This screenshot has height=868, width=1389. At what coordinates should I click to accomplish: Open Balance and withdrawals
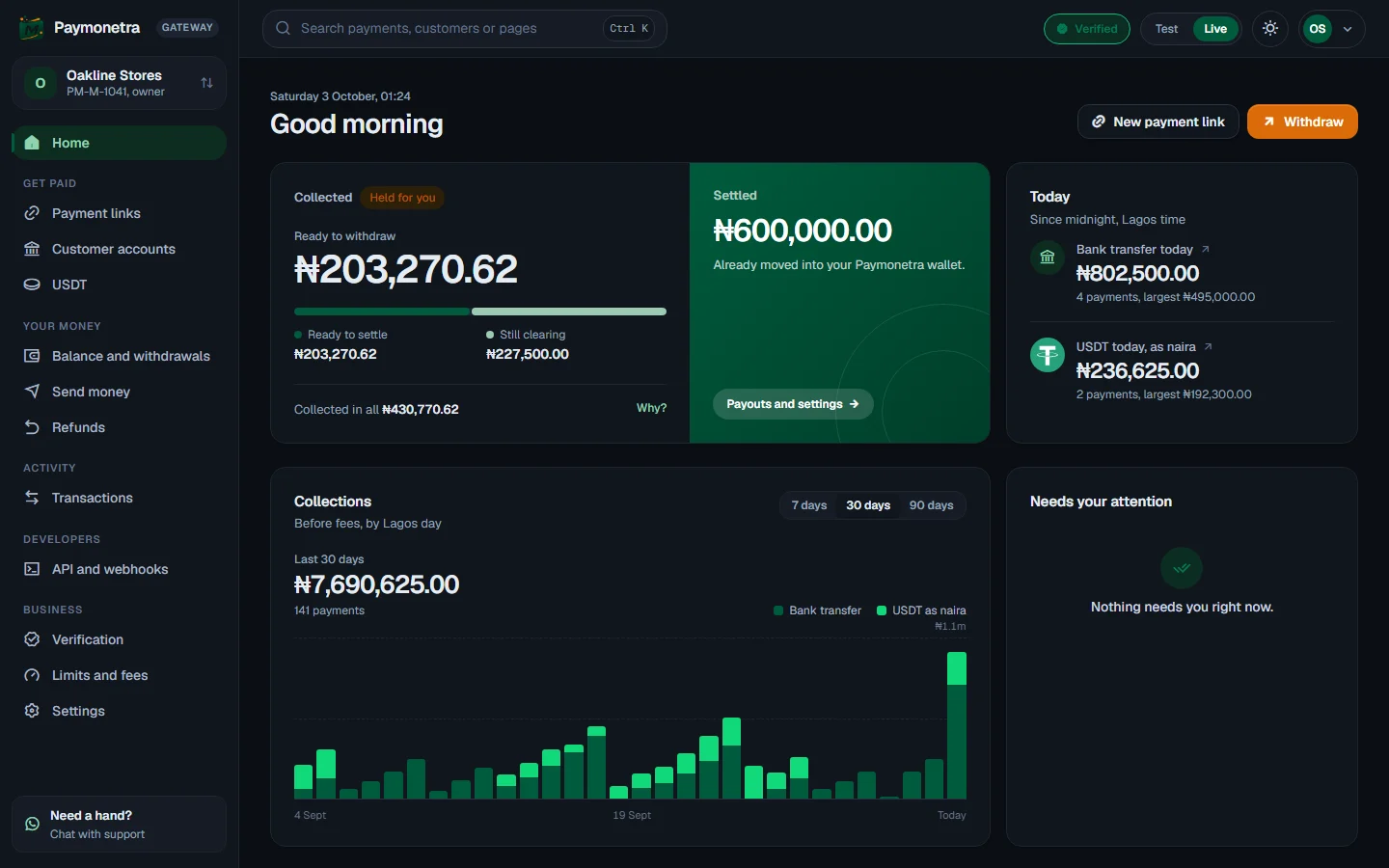tap(120, 356)
